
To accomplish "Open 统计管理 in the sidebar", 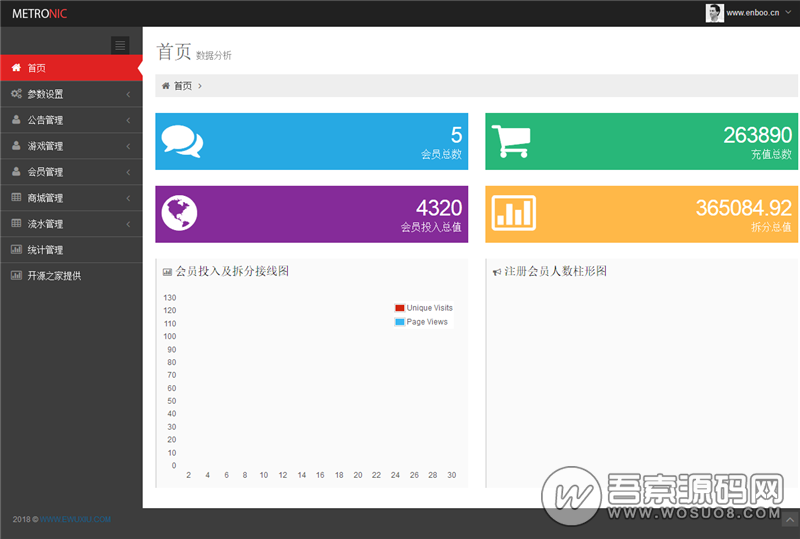I will pyautogui.click(x=45, y=250).
